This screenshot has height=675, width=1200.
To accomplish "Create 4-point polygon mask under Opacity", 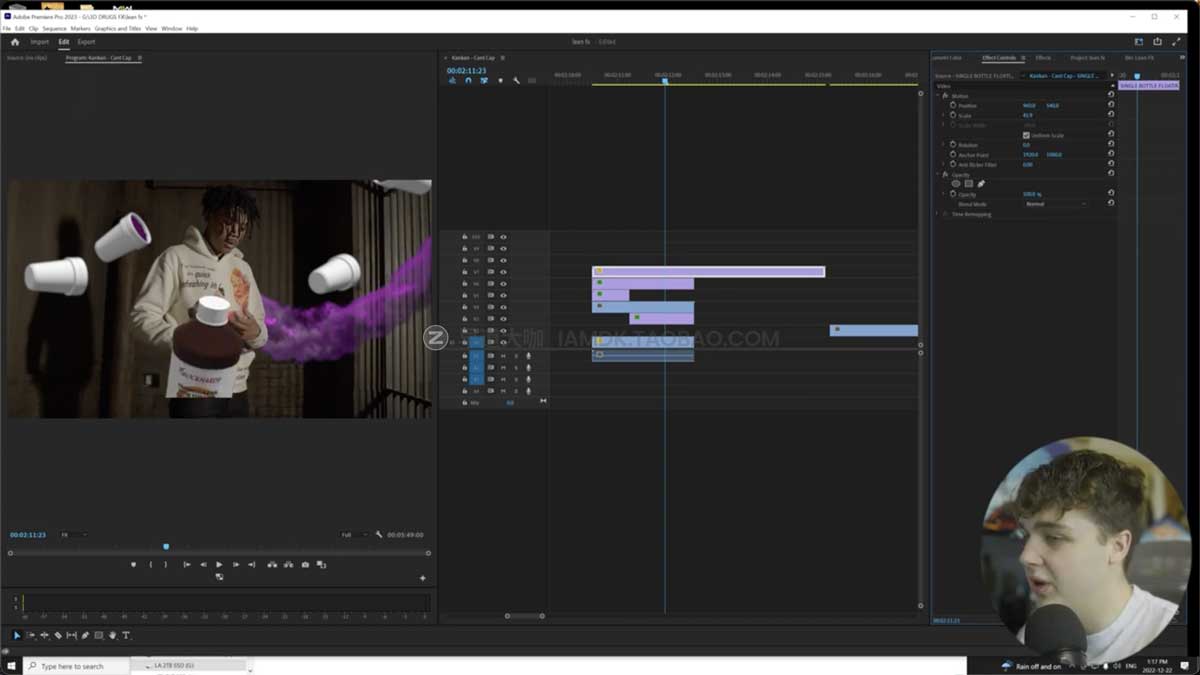I will (968, 184).
